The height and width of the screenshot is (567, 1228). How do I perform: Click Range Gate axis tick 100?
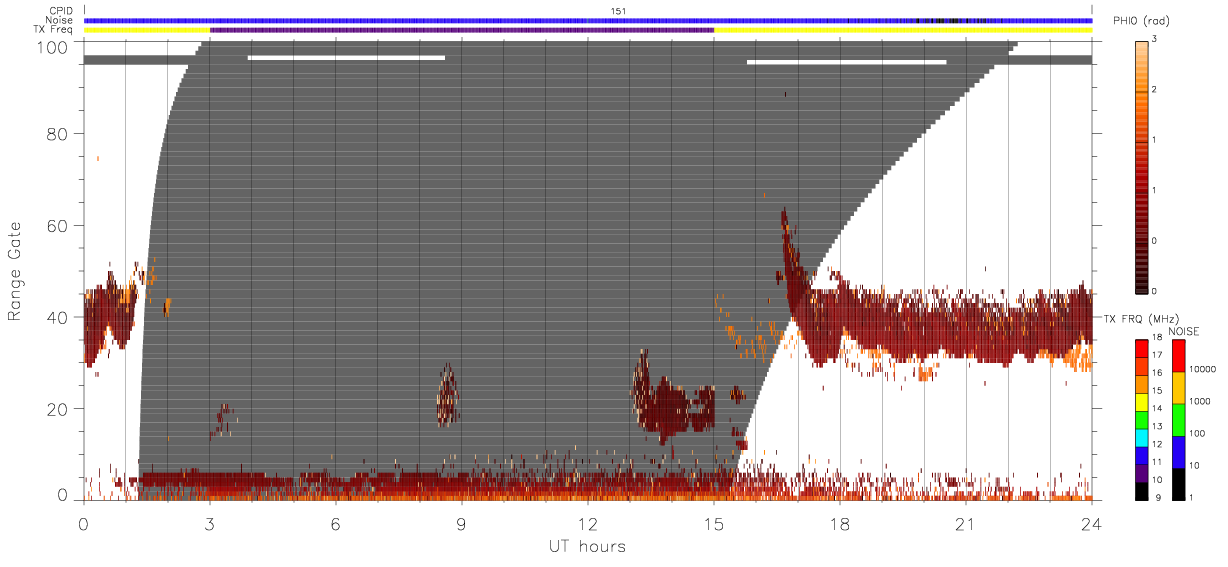click(53, 47)
